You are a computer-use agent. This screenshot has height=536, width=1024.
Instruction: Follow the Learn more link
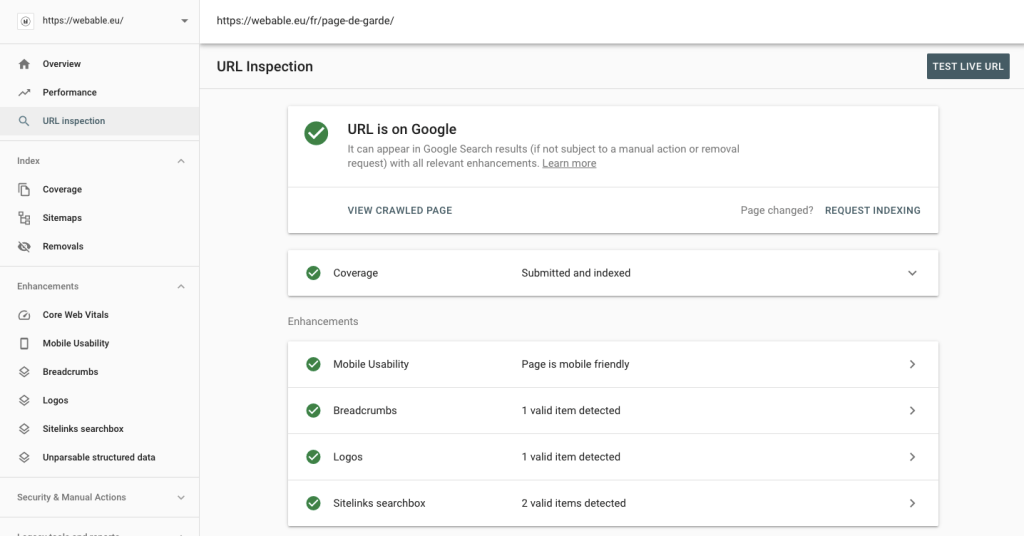(569, 163)
